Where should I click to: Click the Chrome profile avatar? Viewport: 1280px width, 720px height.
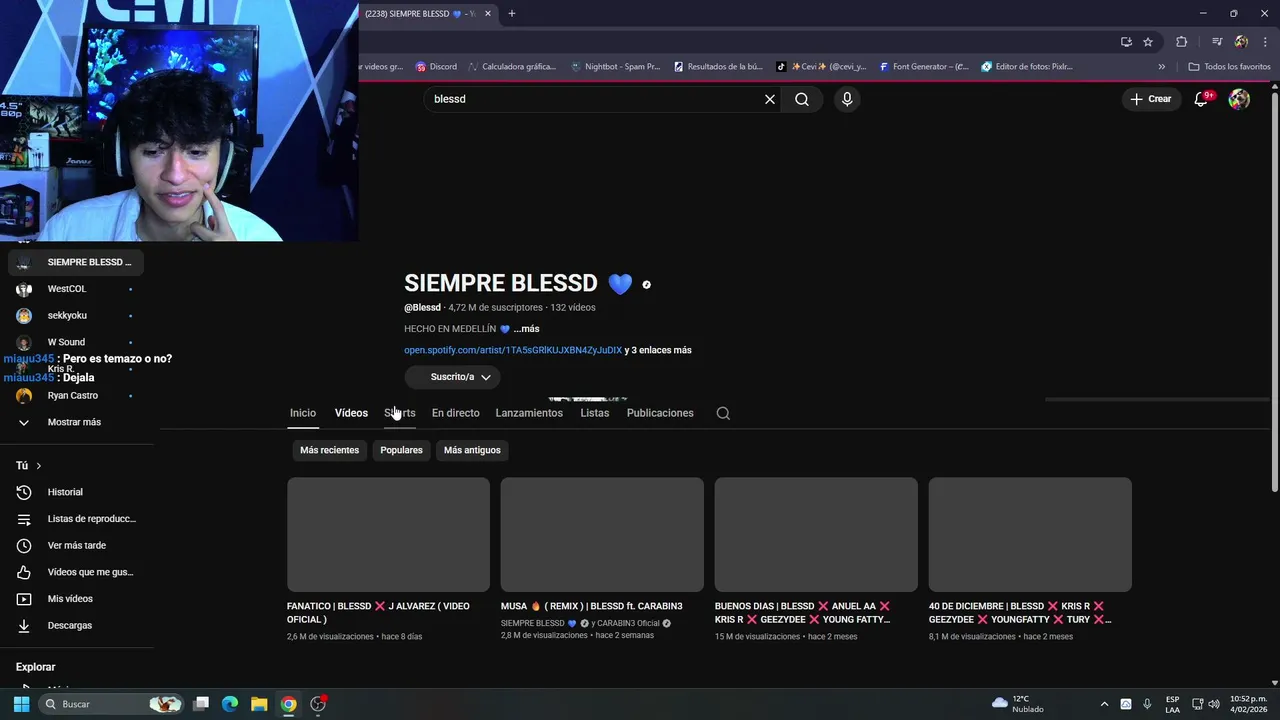pyautogui.click(x=1241, y=42)
